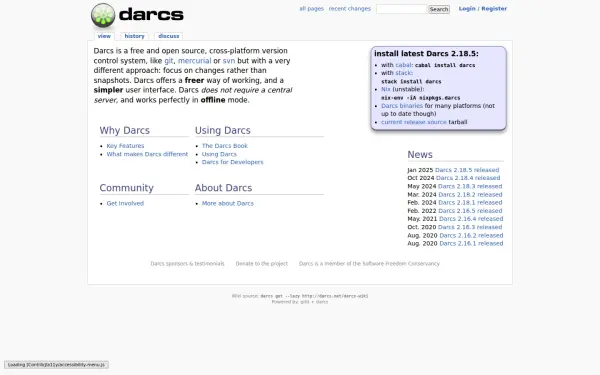Screen dimensions: 600x375
Task: Click the 'Powered by' footer line
Action: 300,302
